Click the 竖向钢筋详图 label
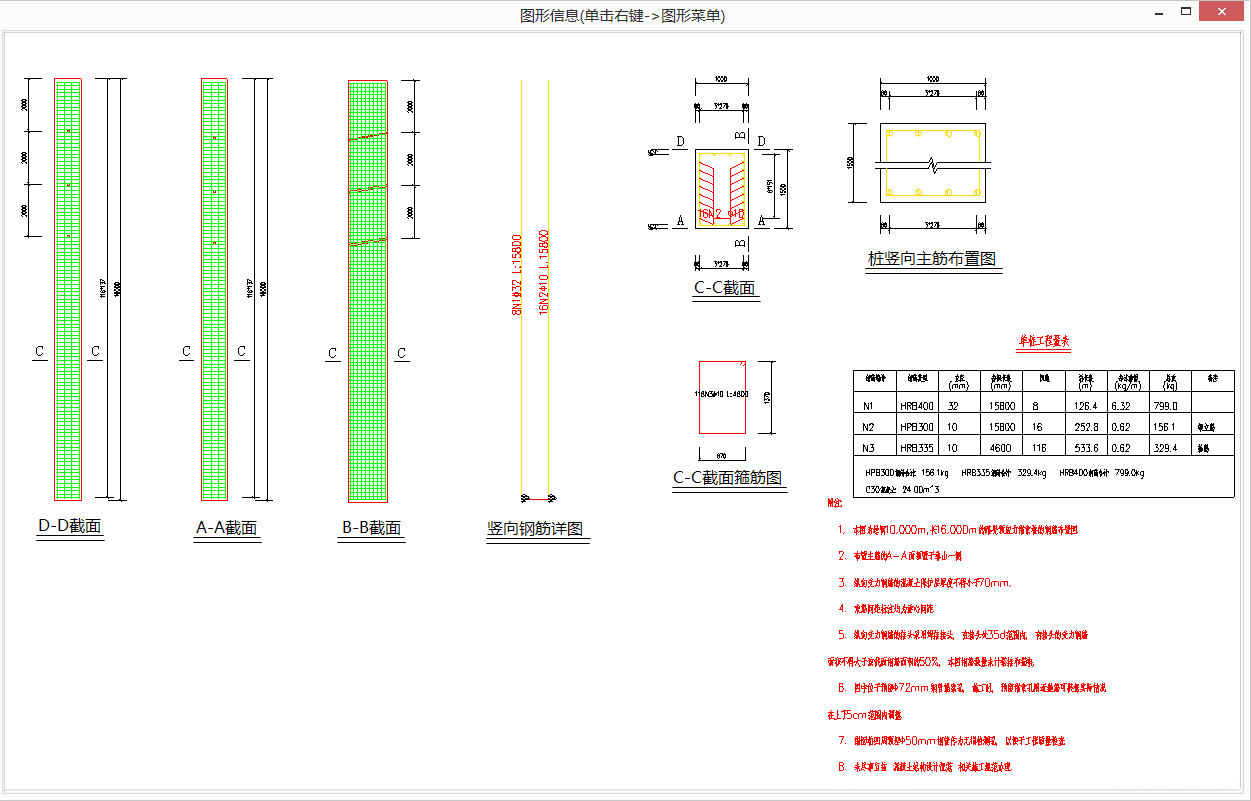This screenshot has height=801, width=1251. click(x=534, y=529)
